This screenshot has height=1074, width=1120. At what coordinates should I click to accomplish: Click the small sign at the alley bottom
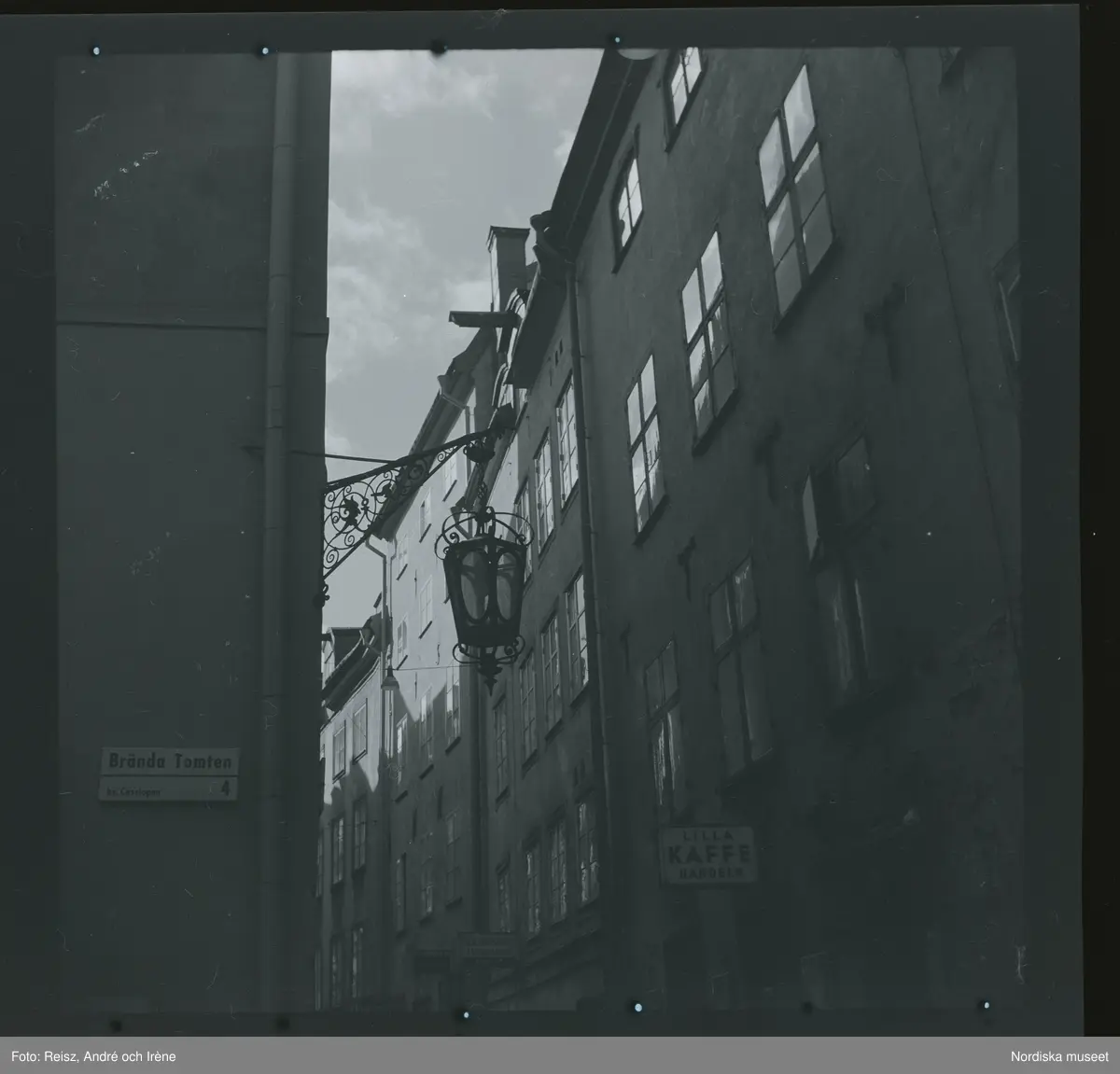tap(484, 946)
